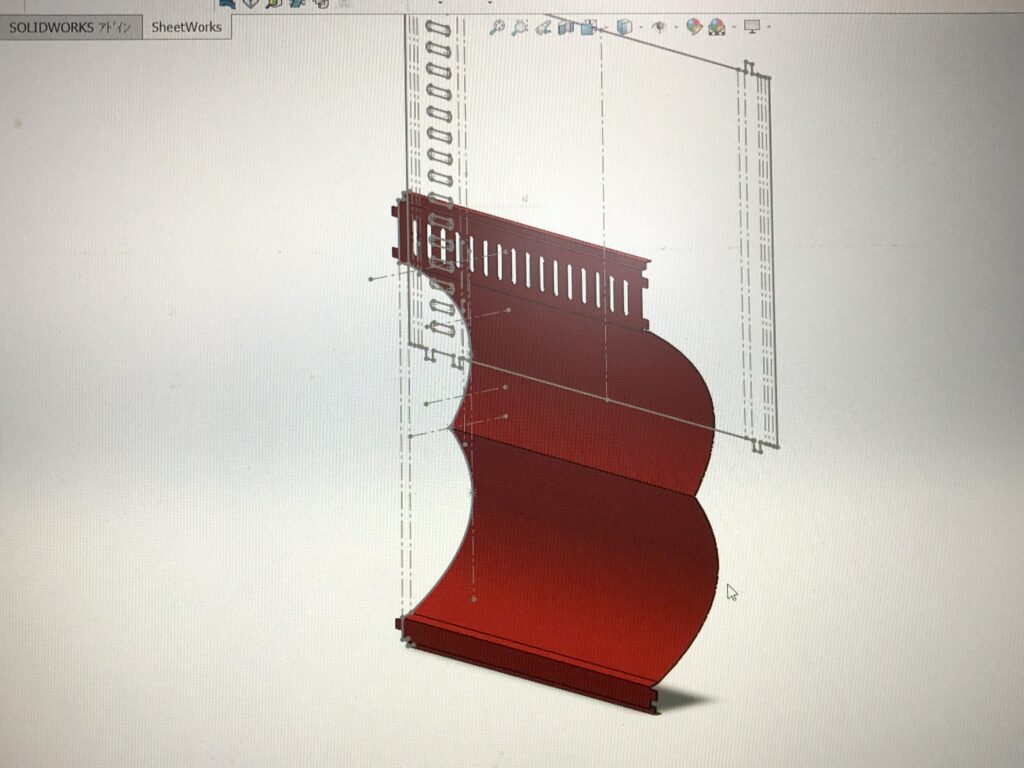The height and width of the screenshot is (768, 1024).
Task: Expand the Apply Scene dropdown arrow
Action: [x=733, y=27]
